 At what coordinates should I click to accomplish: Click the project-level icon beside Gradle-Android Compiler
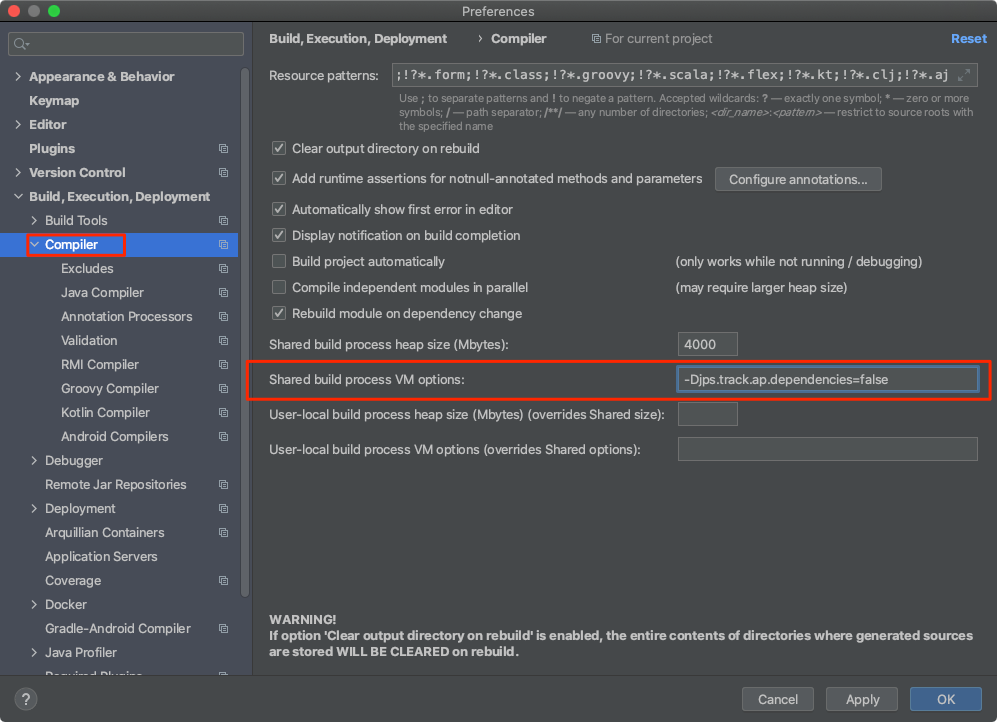[x=223, y=629]
